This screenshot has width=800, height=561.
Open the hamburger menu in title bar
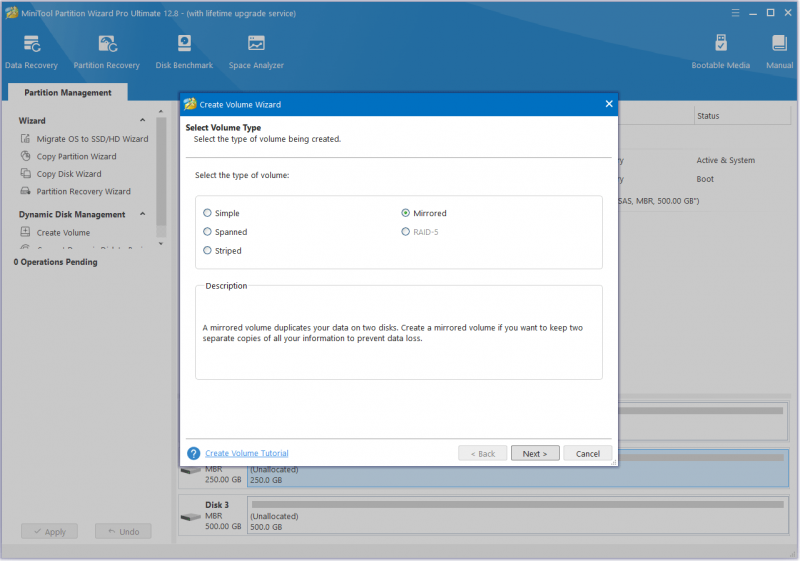[x=735, y=13]
